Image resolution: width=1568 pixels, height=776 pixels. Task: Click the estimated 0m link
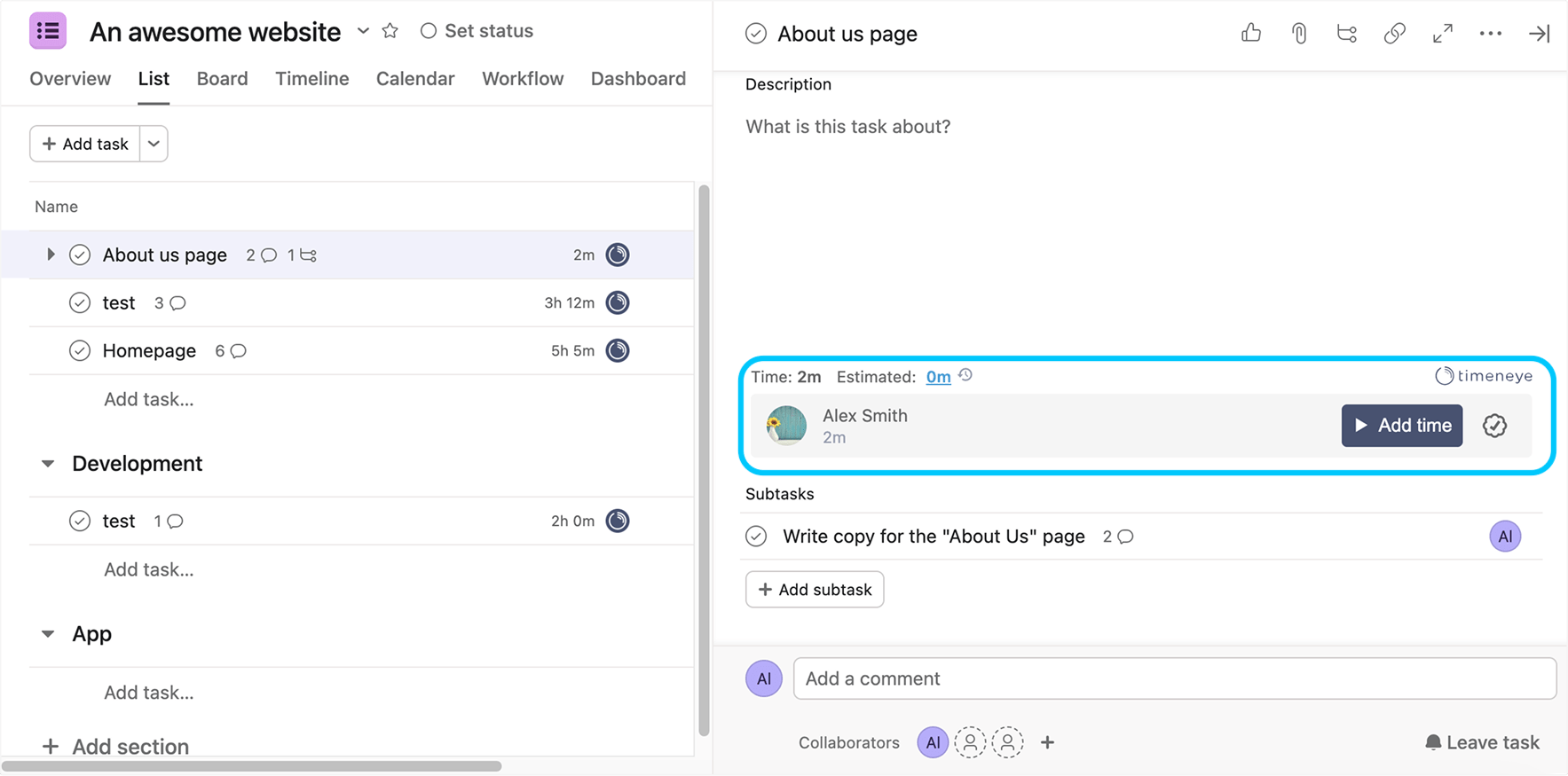pyautogui.click(x=938, y=377)
